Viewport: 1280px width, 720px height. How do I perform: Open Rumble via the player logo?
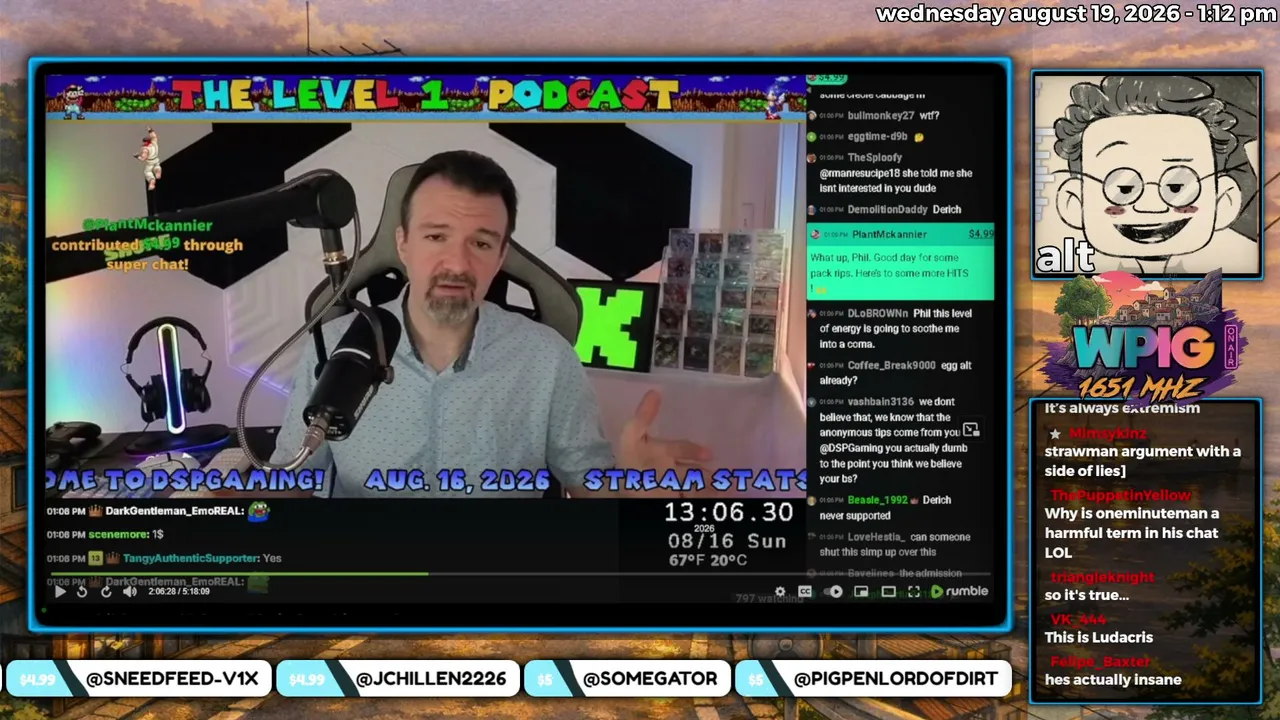pyautogui.click(x=959, y=592)
